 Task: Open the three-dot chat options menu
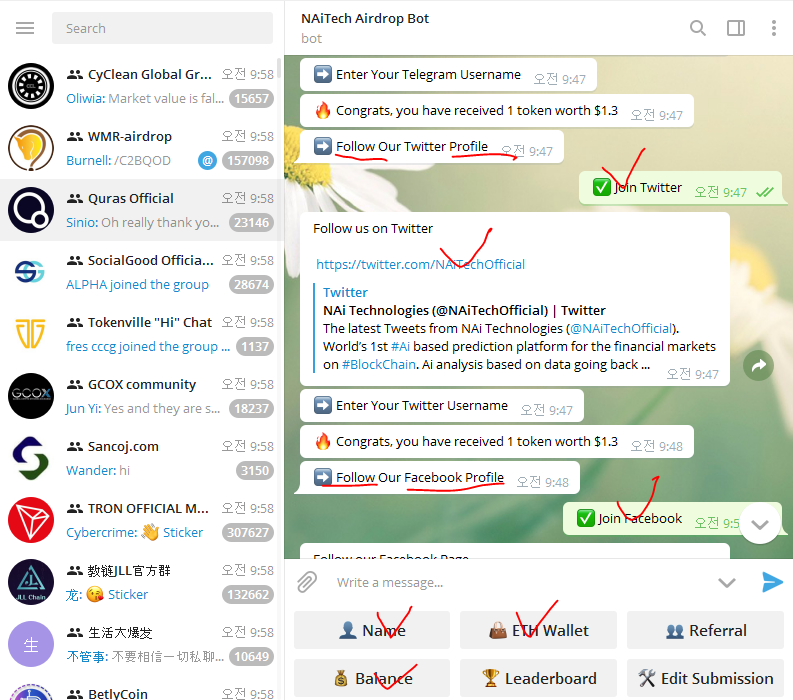(x=774, y=28)
